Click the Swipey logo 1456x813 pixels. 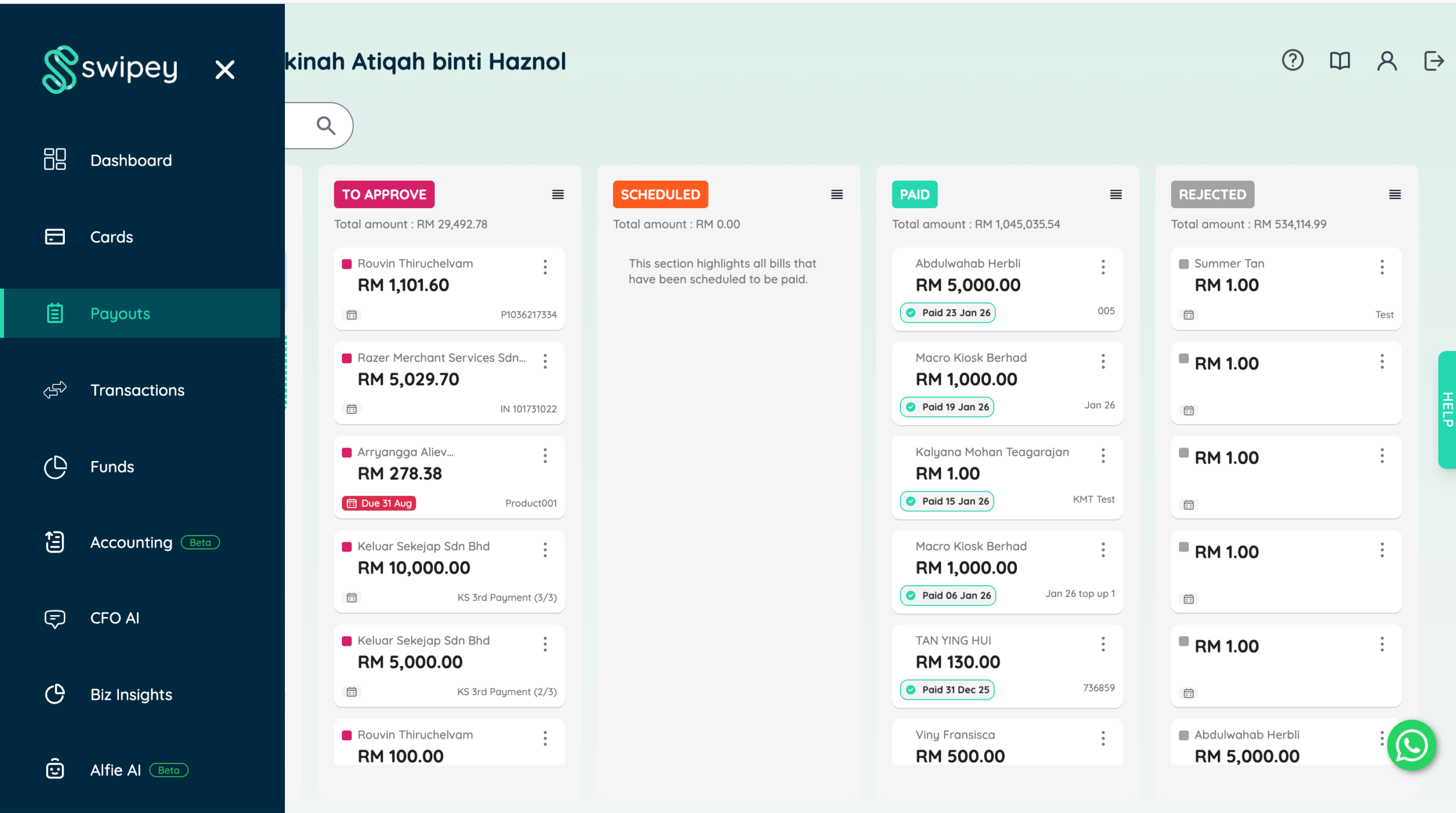pos(110,69)
